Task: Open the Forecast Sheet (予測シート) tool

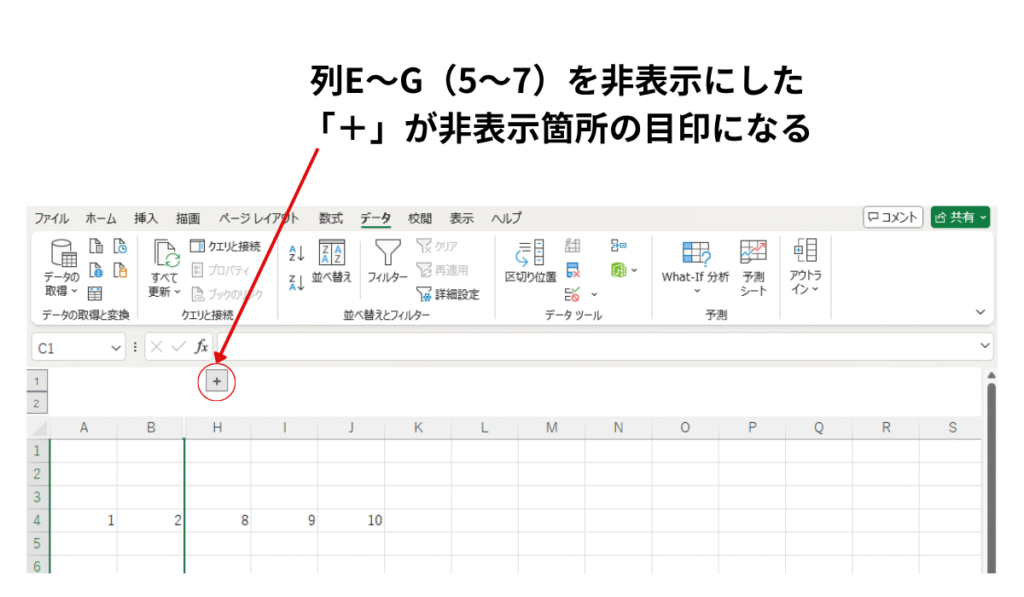Action: point(753,267)
